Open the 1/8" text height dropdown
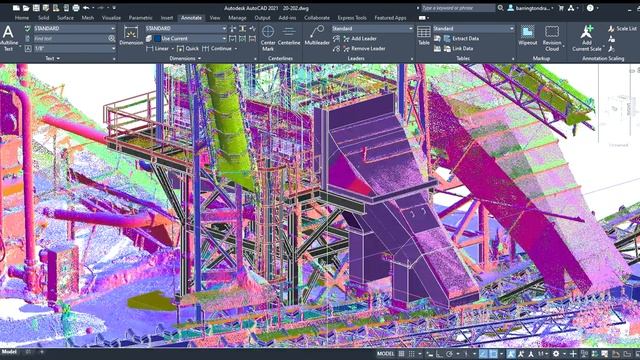Screen dimensions: 640x360 [x=74, y=49]
